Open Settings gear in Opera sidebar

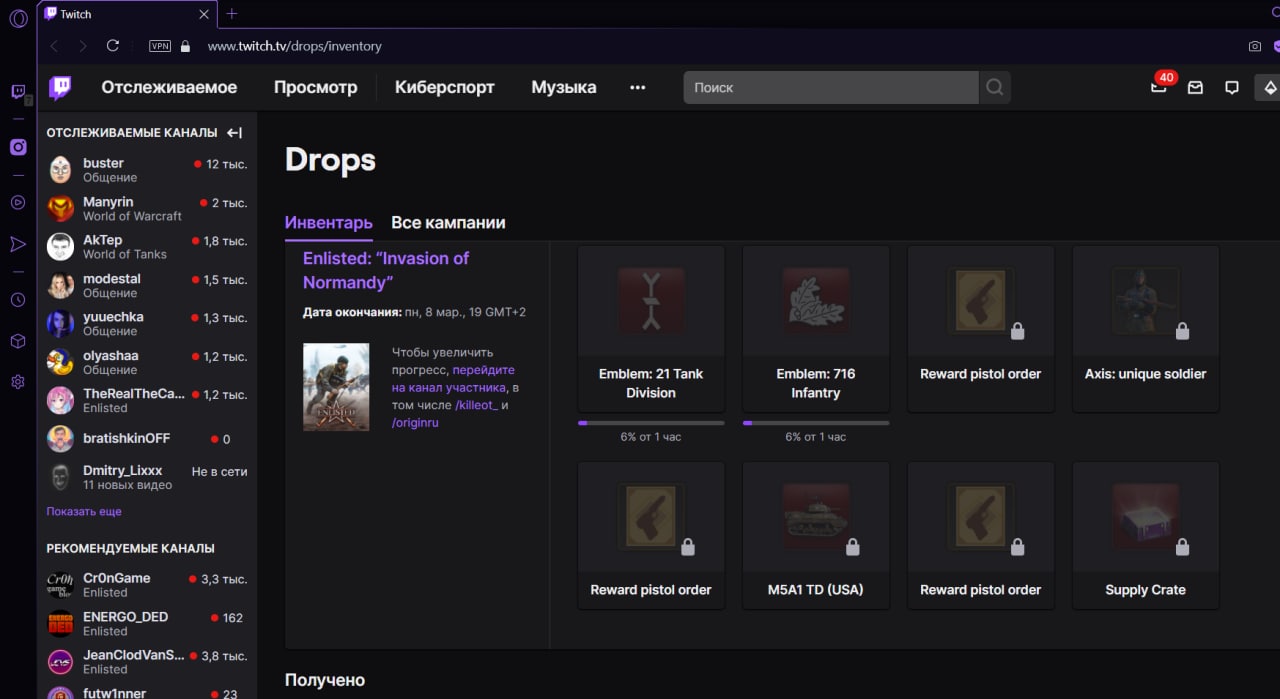[18, 382]
